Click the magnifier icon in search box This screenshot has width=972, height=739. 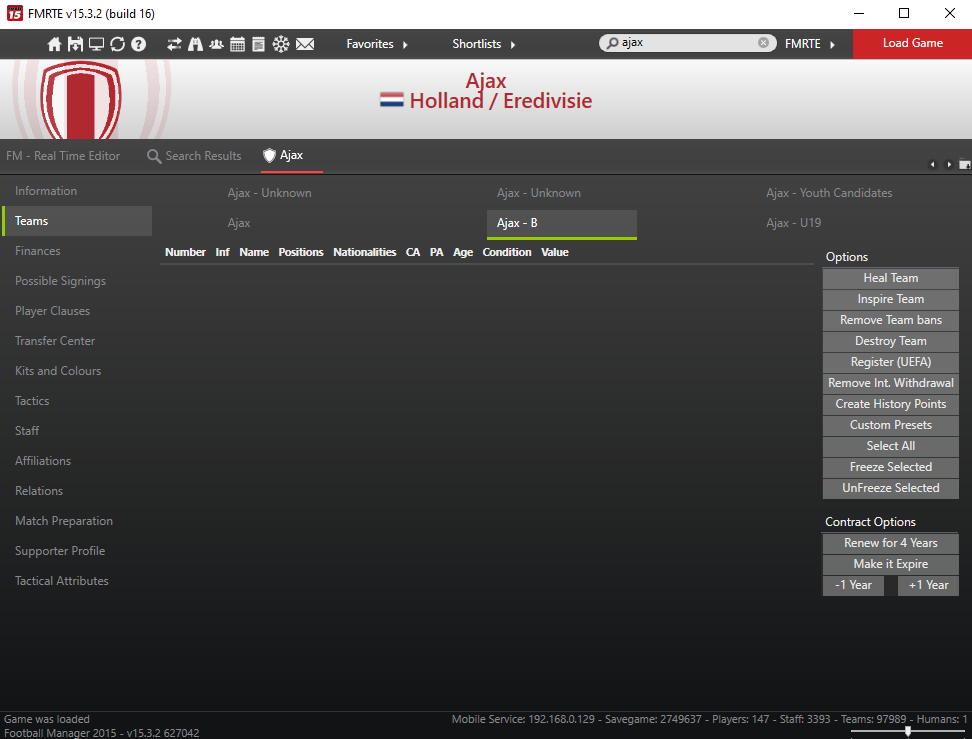point(612,42)
